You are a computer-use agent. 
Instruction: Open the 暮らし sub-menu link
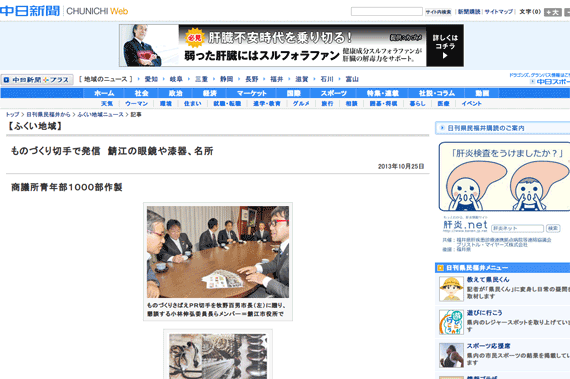[417, 104]
